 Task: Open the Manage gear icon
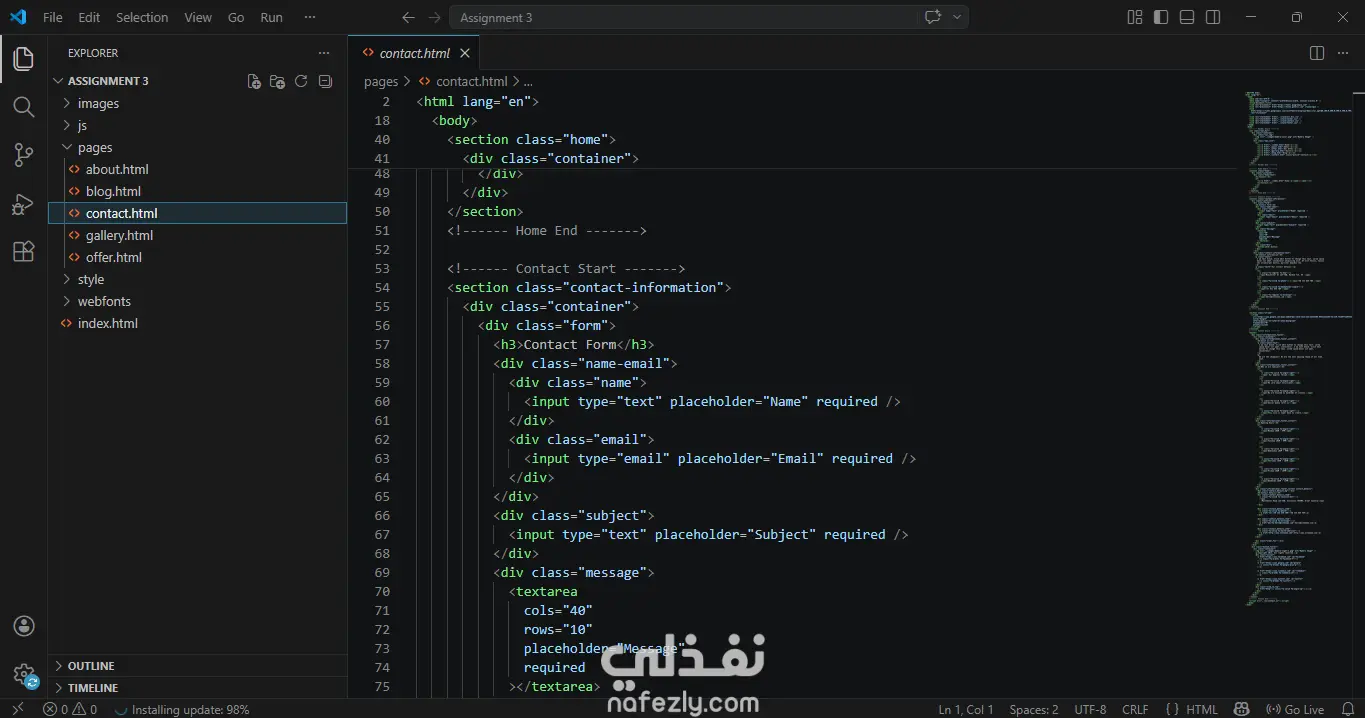click(24, 674)
